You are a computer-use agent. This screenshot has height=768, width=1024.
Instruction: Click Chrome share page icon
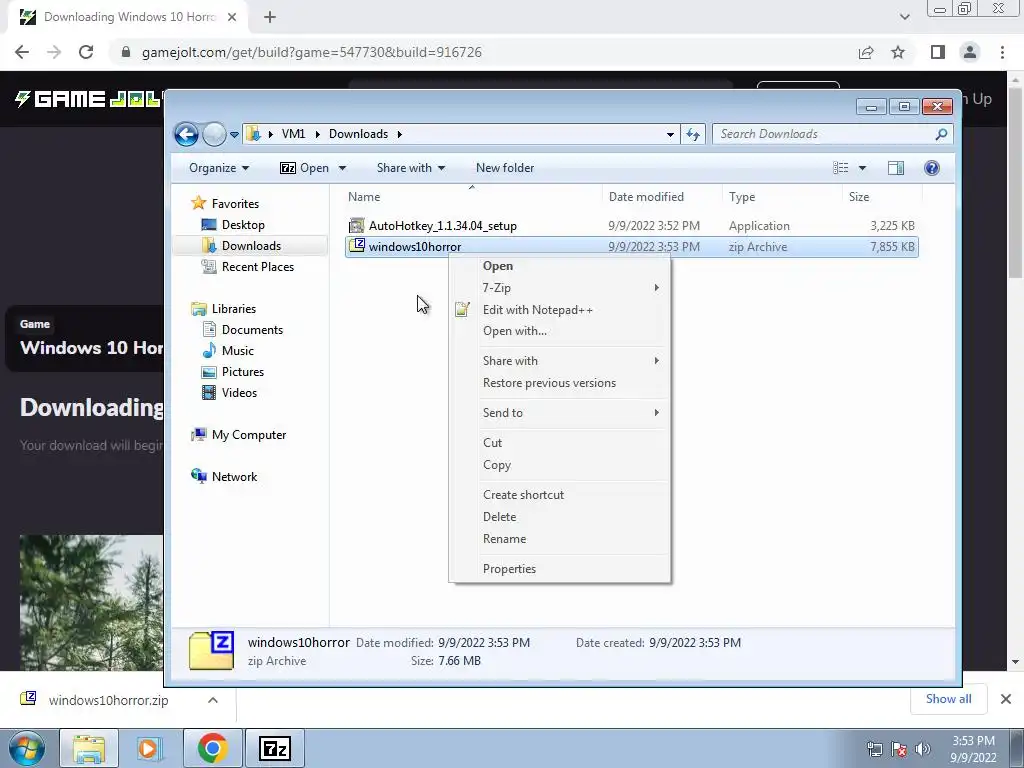[x=866, y=52]
